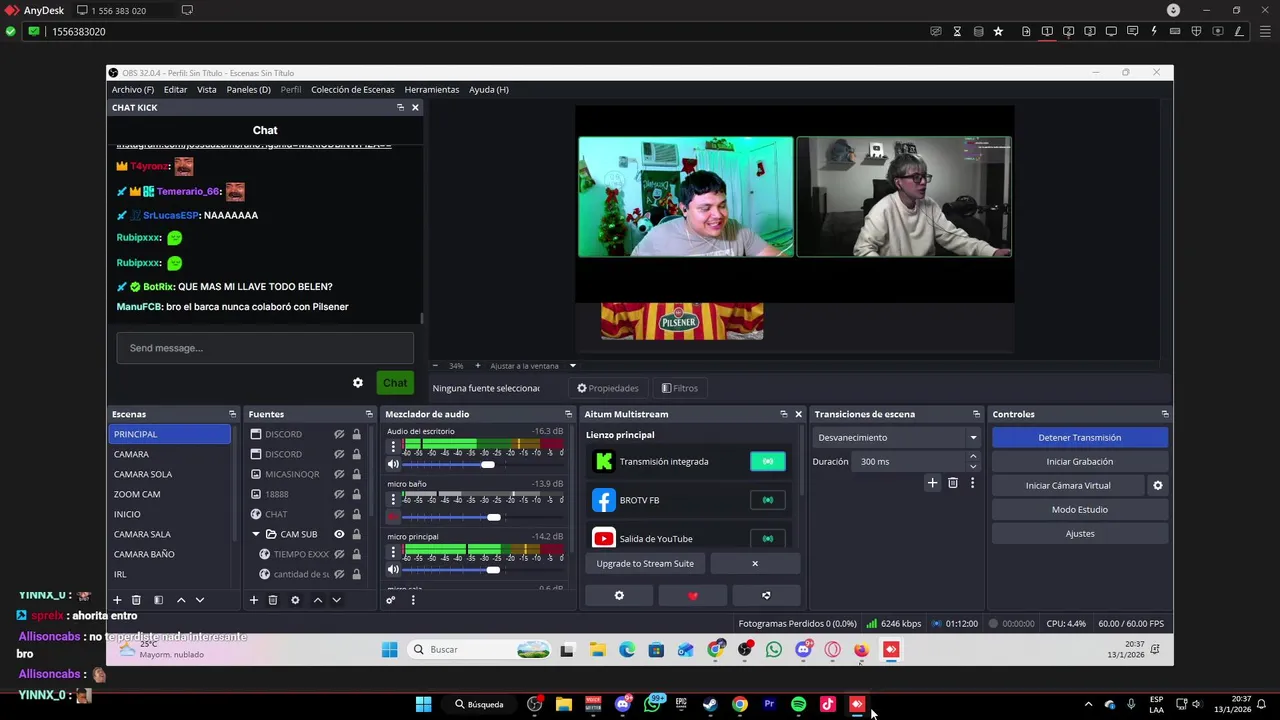Open the scene filters icon in Escenas toolbar
Viewport: 1280px width, 720px height.
(158, 600)
